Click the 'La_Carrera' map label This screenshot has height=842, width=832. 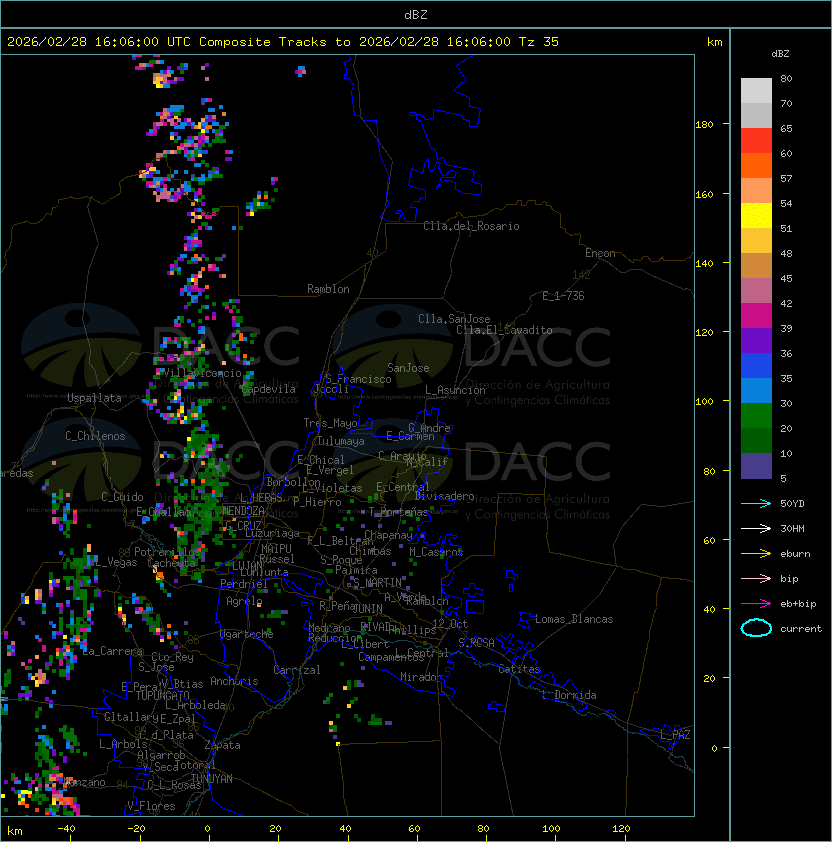point(113,651)
